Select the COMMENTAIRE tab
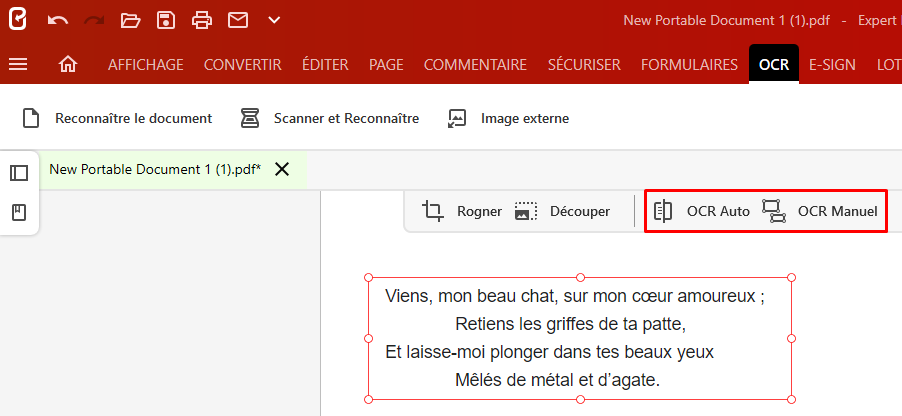The width and height of the screenshot is (902, 416). pyautogui.click(x=475, y=65)
